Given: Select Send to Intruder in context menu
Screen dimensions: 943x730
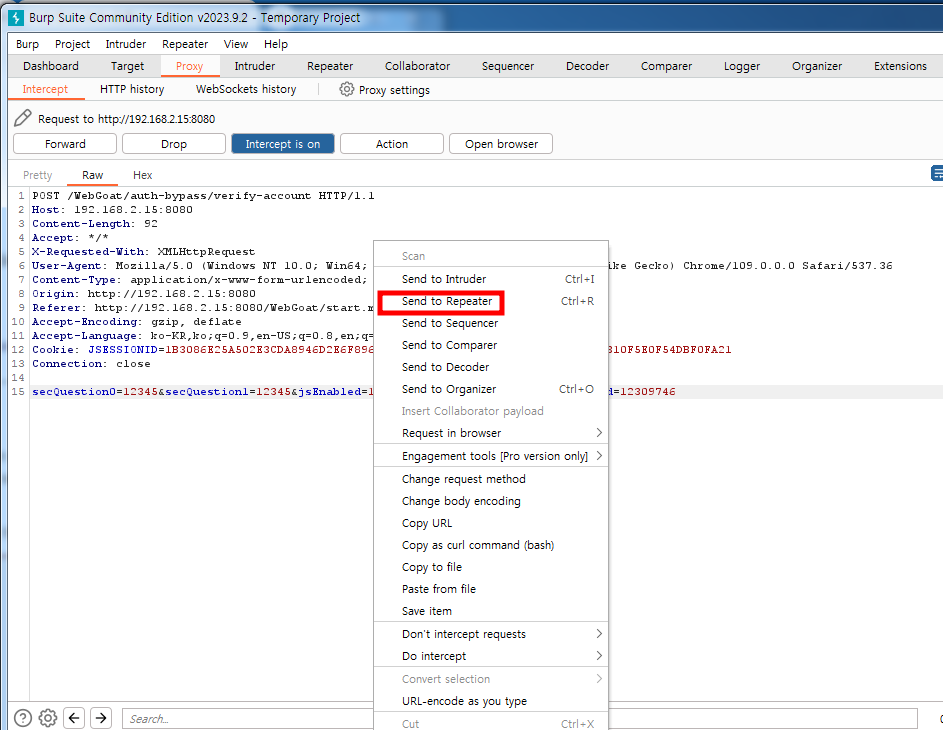Looking at the screenshot, I should point(491,279).
